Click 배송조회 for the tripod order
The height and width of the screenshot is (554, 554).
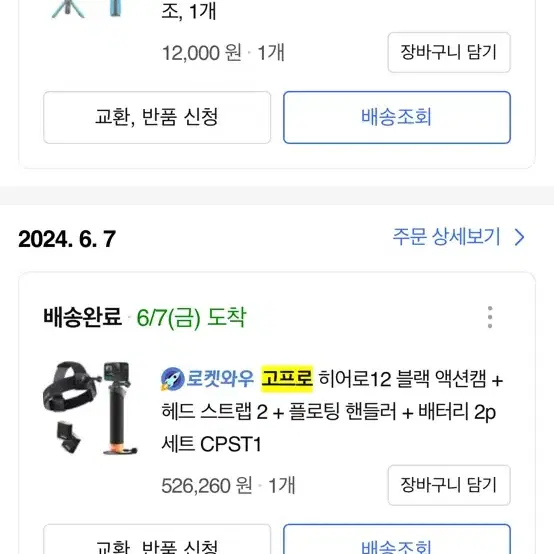coord(397,117)
